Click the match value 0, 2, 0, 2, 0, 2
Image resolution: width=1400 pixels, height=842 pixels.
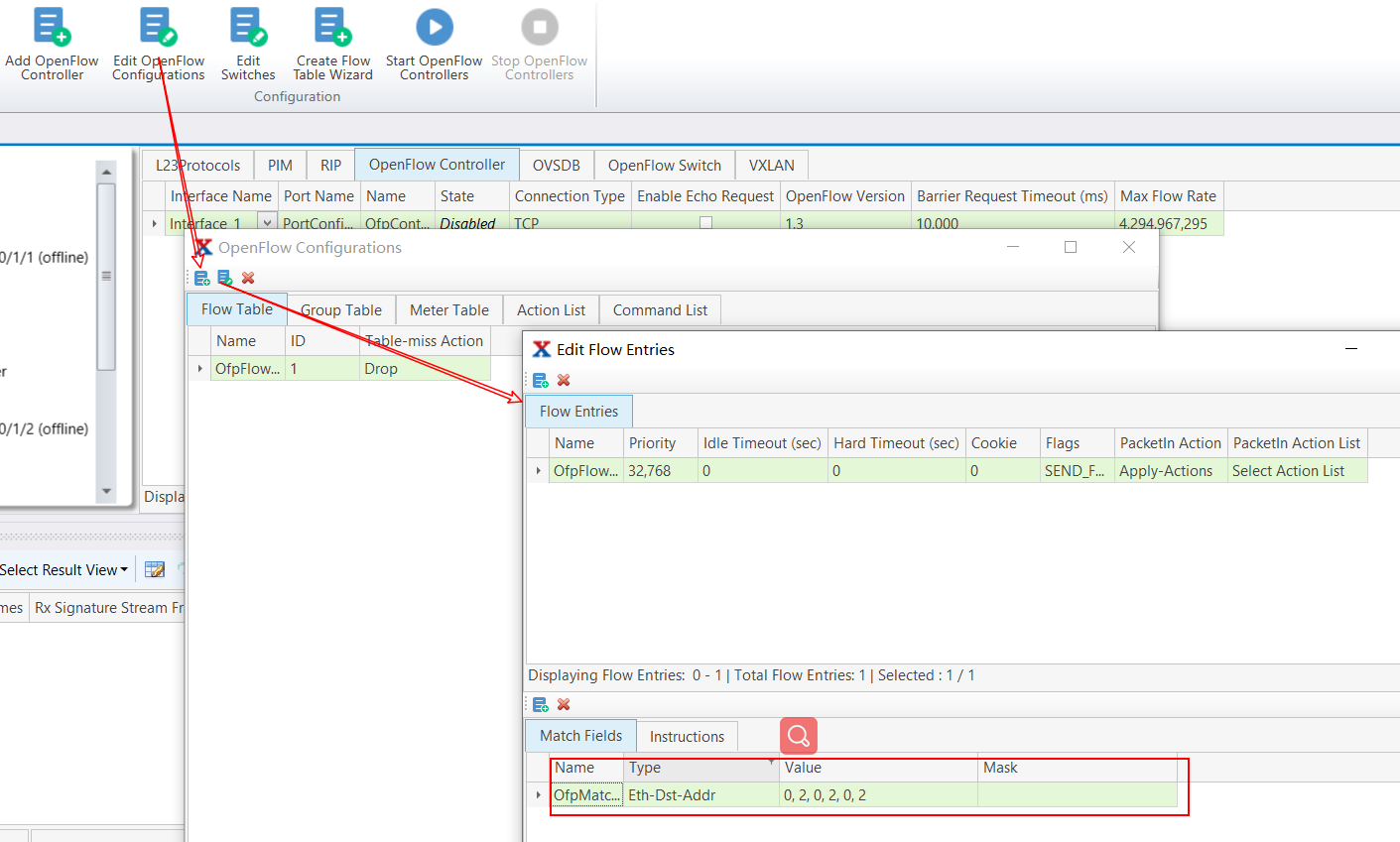(x=879, y=795)
